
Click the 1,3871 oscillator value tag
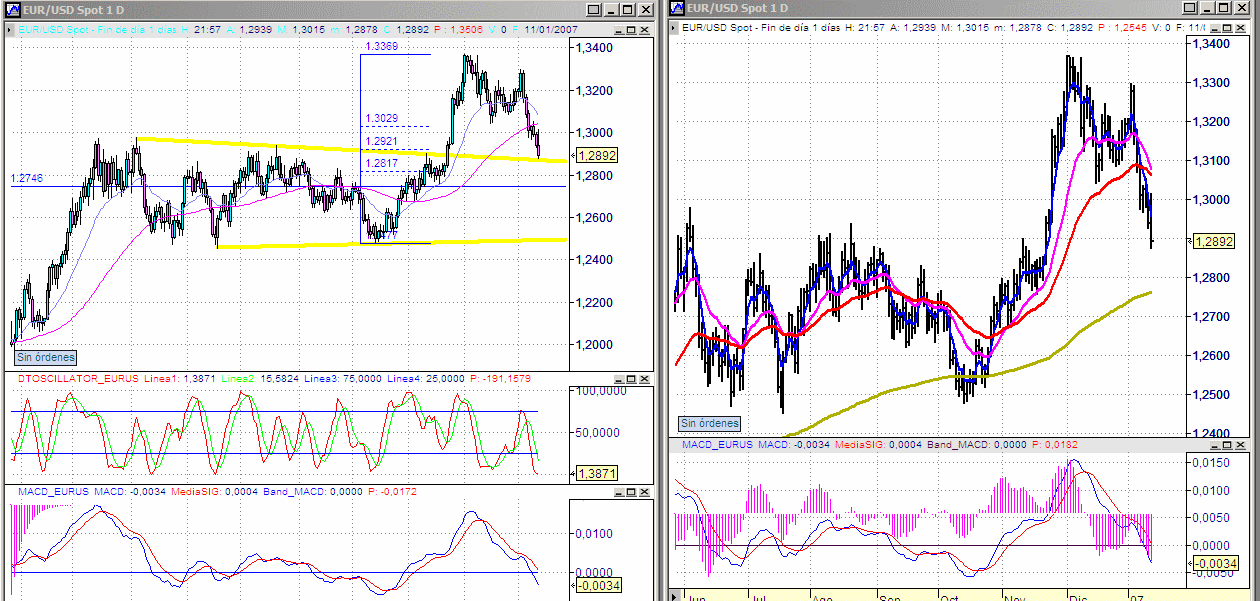pyautogui.click(x=597, y=473)
